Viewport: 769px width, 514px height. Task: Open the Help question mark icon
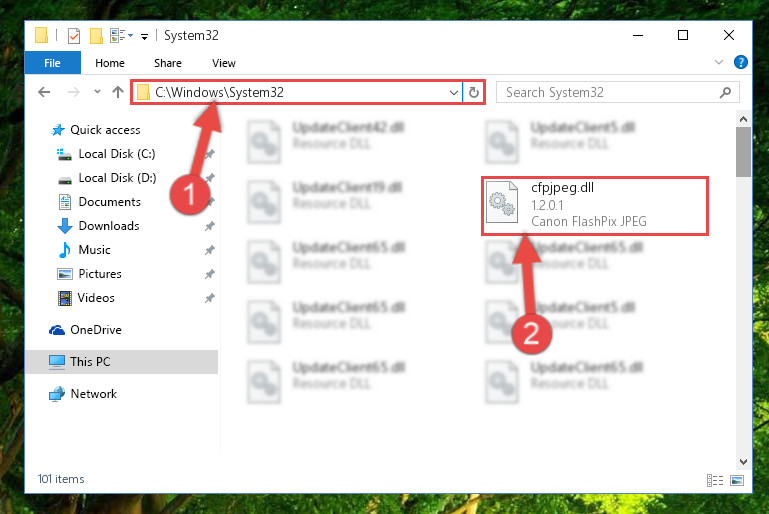coord(741,62)
